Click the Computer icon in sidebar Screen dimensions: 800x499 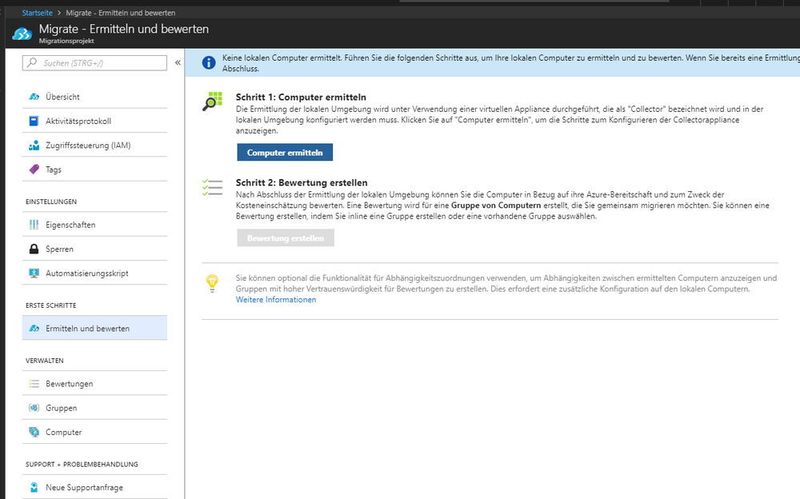pyautogui.click(x=34, y=432)
